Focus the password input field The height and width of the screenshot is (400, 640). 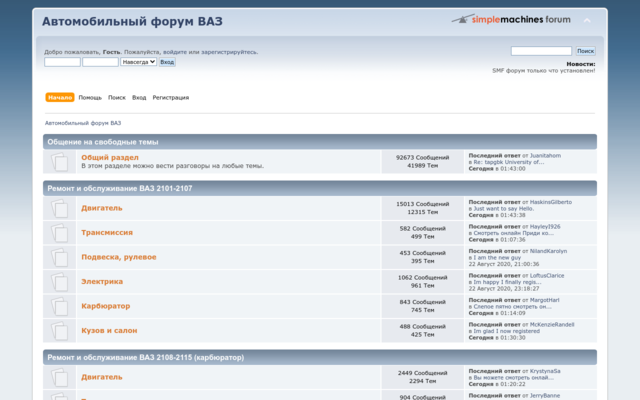[100, 62]
